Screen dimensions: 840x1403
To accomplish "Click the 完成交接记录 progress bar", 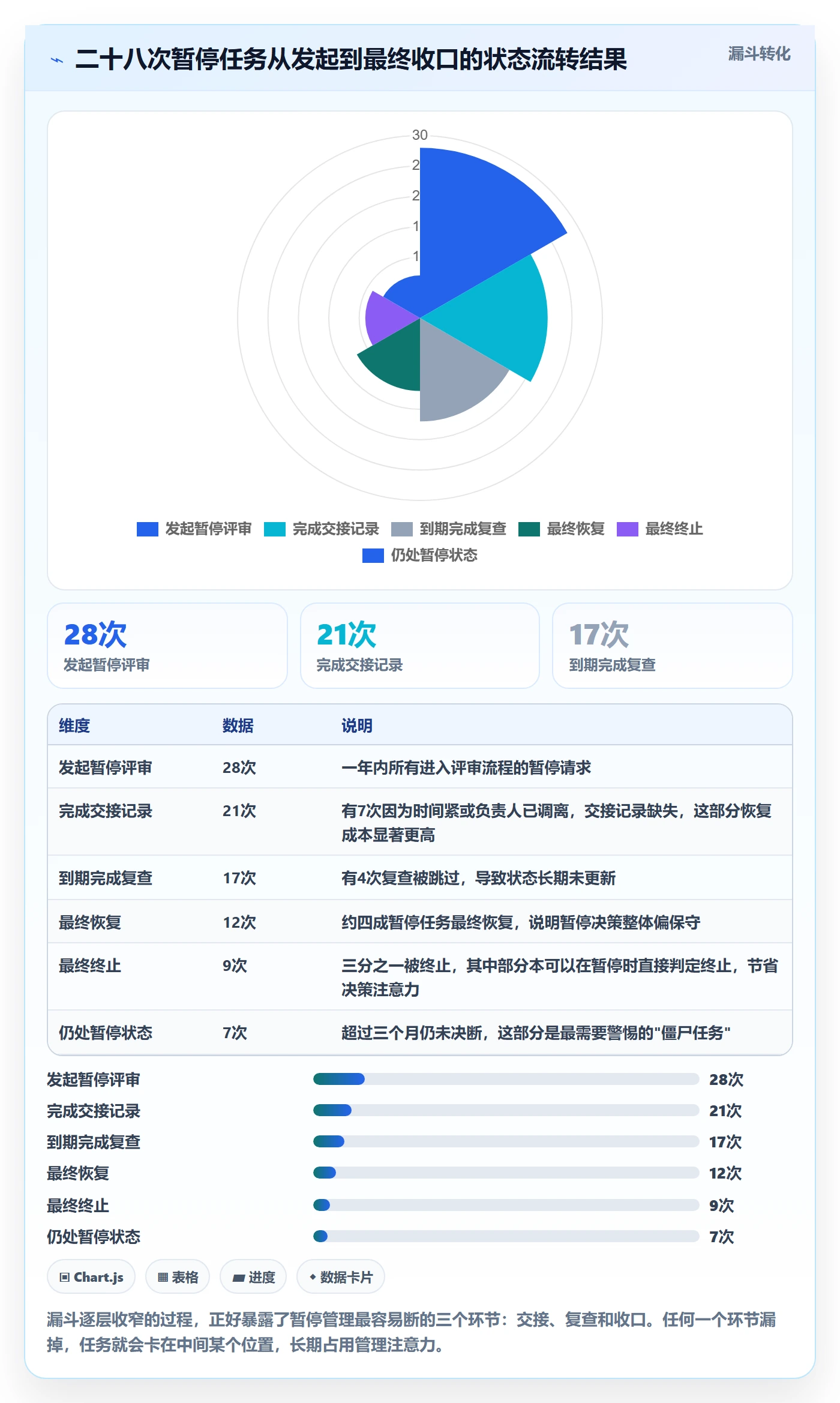I will click(506, 1110).
